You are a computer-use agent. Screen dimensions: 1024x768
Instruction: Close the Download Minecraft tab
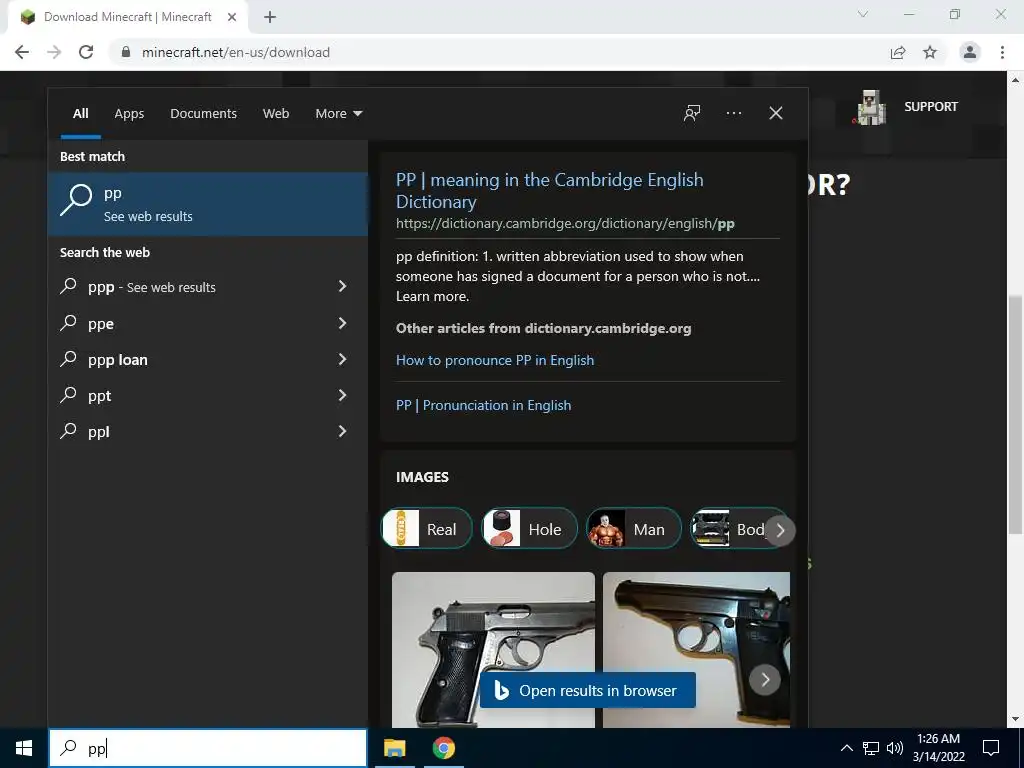point(232,17)
